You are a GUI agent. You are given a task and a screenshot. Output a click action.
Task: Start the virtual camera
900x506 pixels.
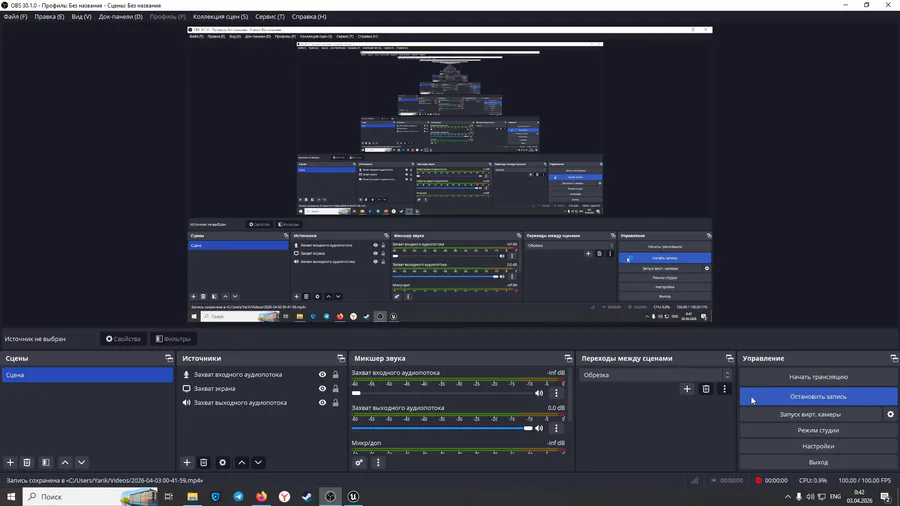(x=810, y=414)
